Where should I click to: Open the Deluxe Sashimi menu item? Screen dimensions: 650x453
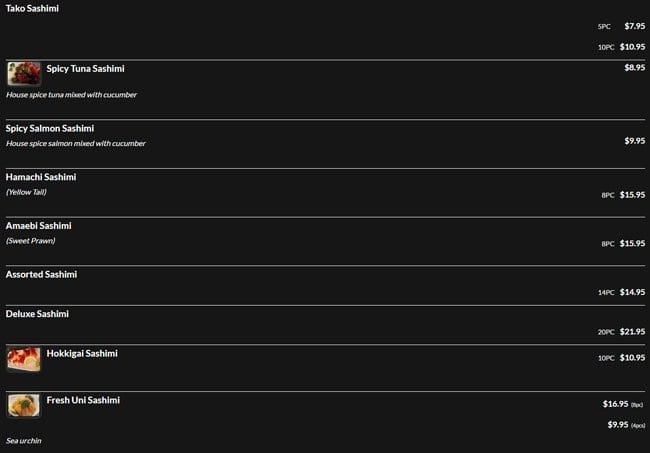point(37,314)
